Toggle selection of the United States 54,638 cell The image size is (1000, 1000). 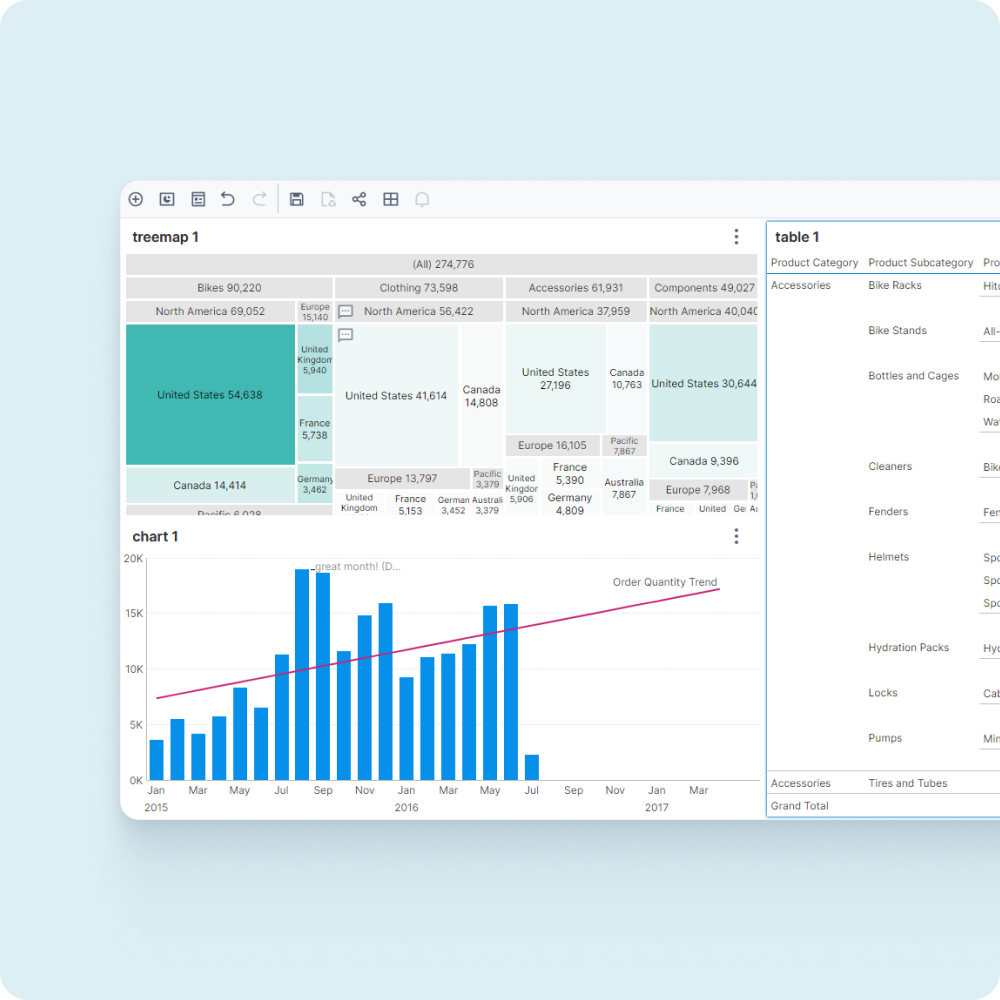tap(210, 394)
